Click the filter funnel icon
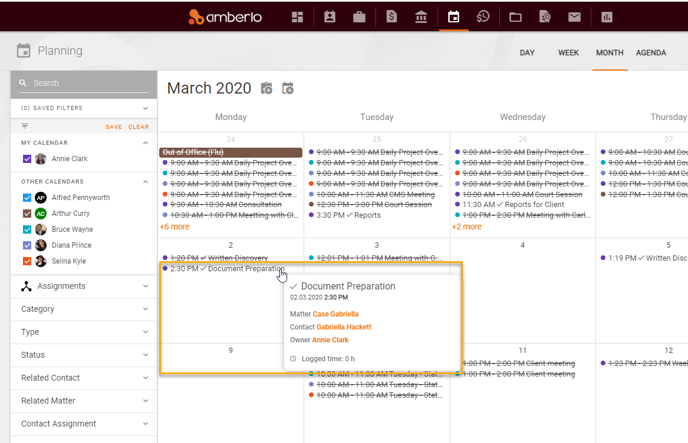 tap(25, 126)
